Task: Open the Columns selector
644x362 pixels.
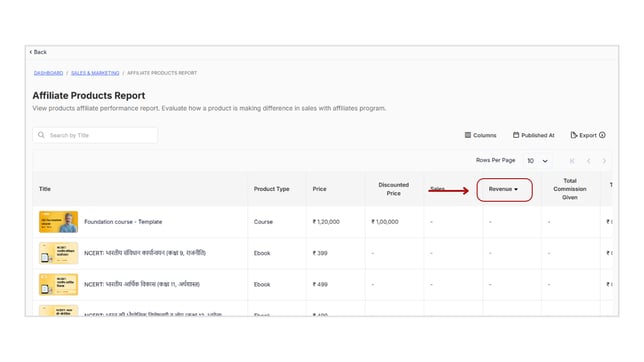Action: tap(480, 135)
